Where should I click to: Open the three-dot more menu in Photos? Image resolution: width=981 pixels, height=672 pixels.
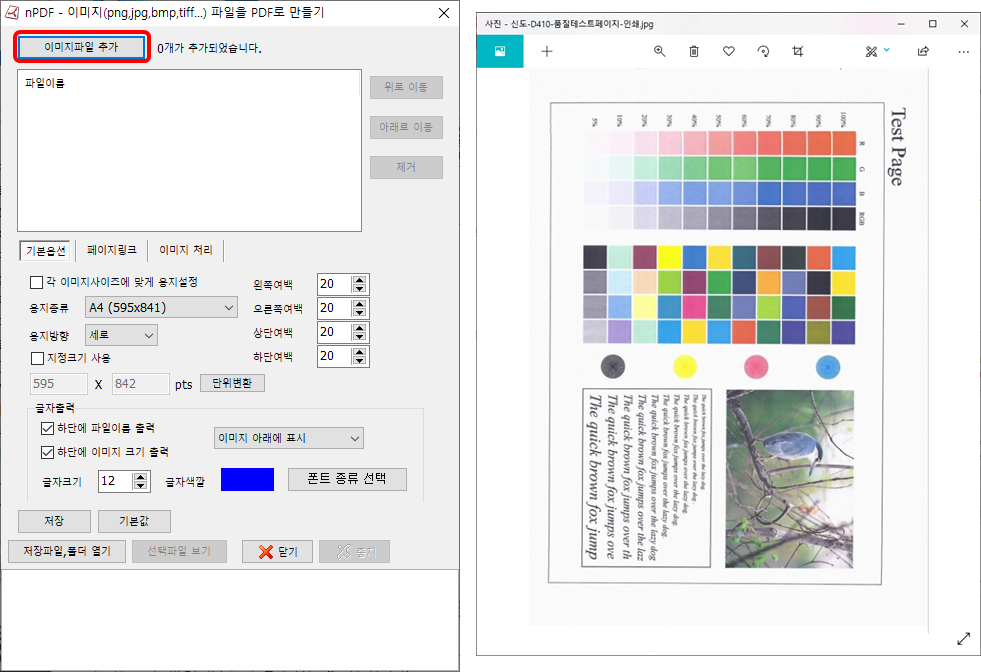[963, 51]
